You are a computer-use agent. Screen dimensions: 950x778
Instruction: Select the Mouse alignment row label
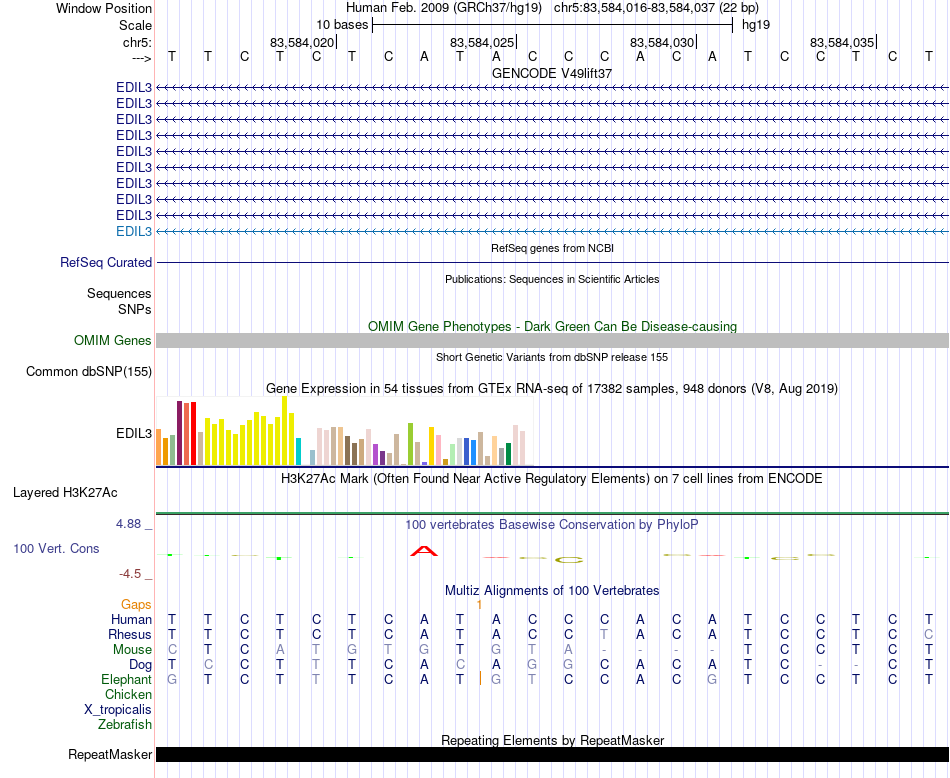tap(132, 650)
